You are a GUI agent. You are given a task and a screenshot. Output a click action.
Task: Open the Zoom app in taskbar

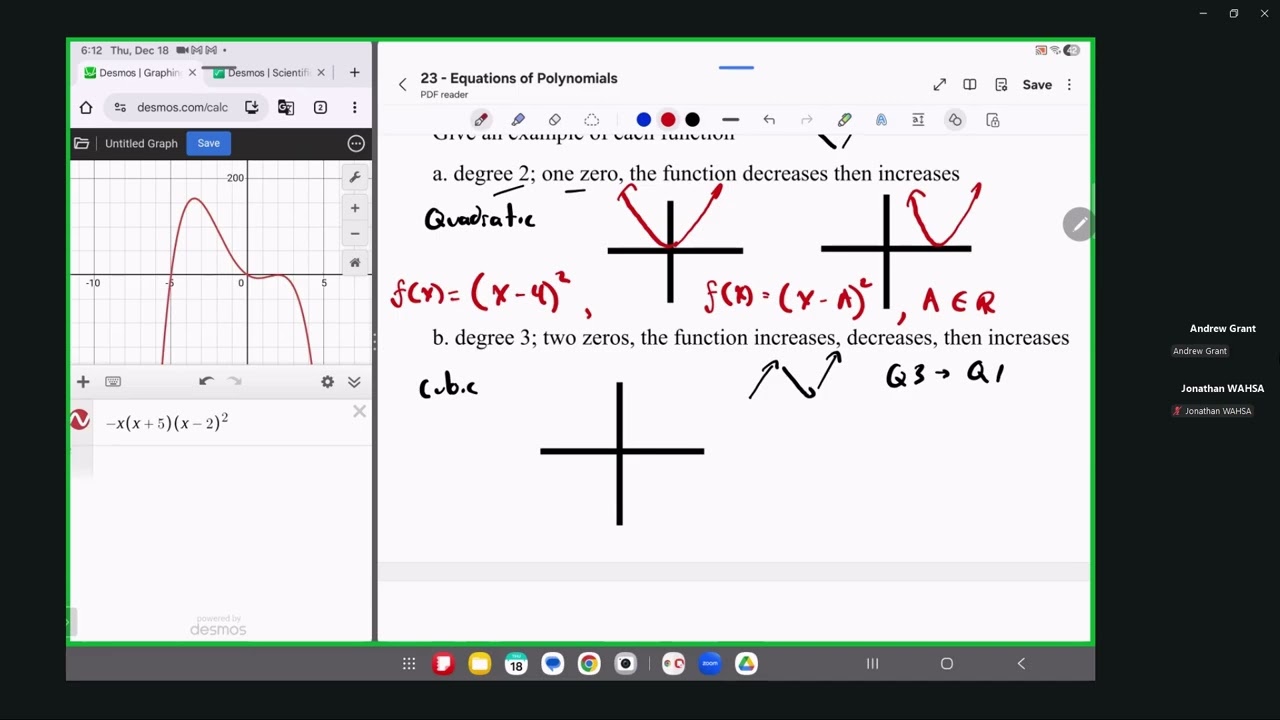[710, 664]
